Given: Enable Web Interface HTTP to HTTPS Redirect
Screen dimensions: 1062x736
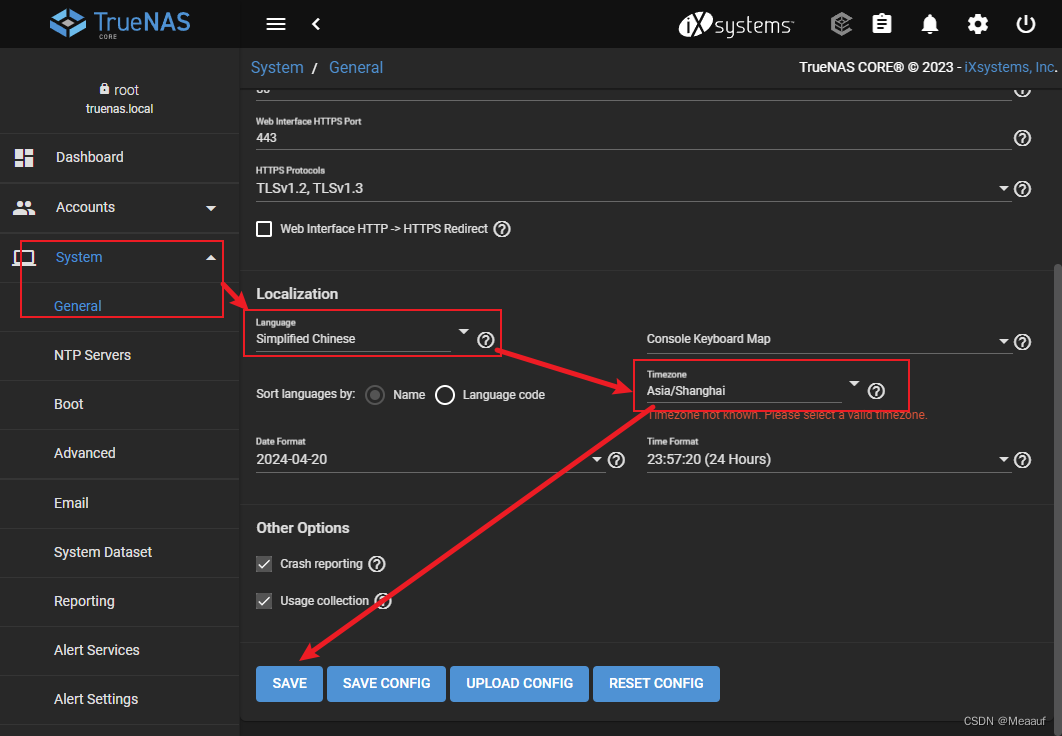Looking at the screenshot, I should tap(264, 229).
